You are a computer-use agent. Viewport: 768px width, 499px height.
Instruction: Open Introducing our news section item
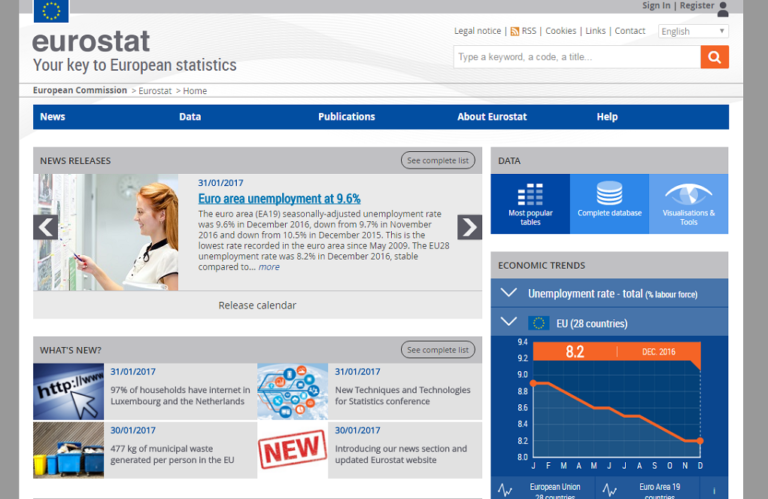click(401, 454)
